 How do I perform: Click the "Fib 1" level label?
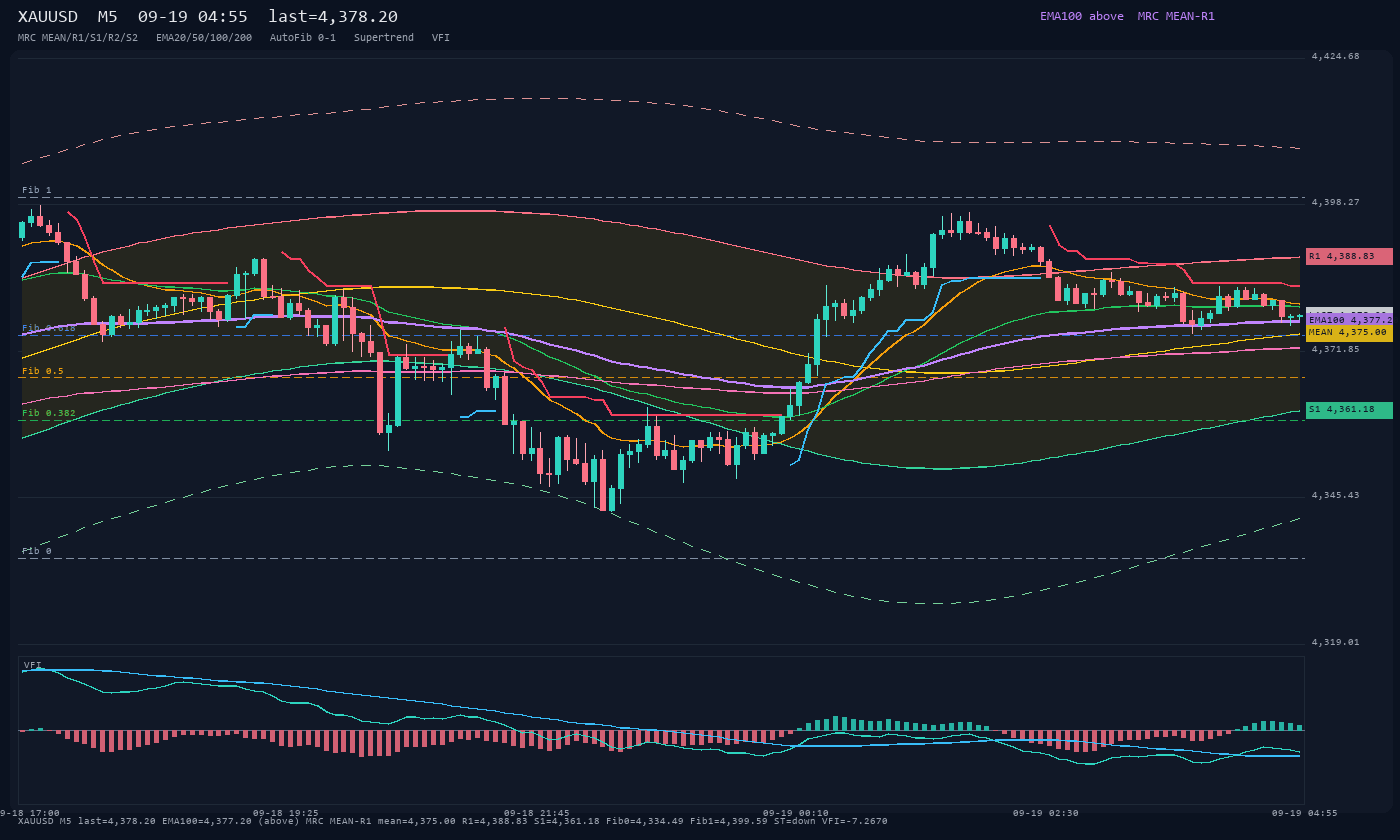click(x=37, y=190)
